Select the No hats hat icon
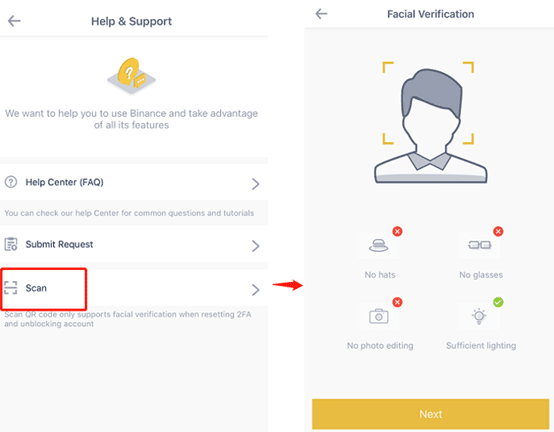The width and height of the screenshot is (554, 432). tap(378, 245)
